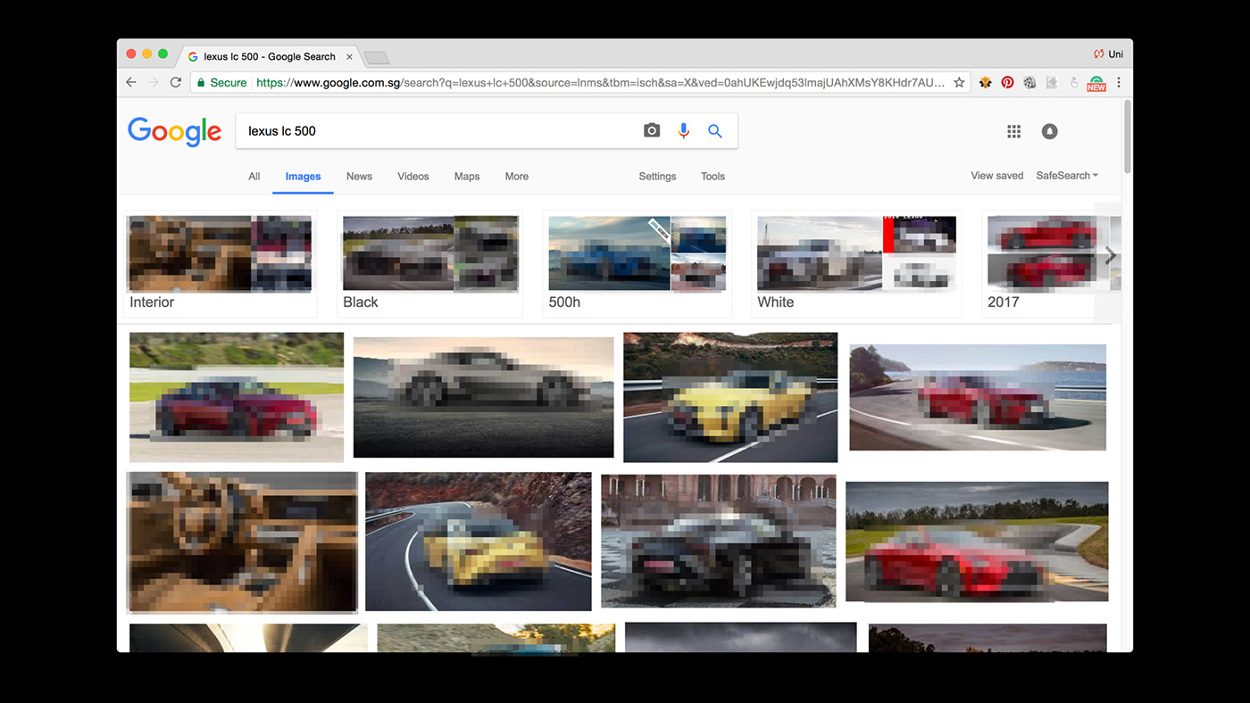Close the lexus lc 500 tab

(349, 57)
